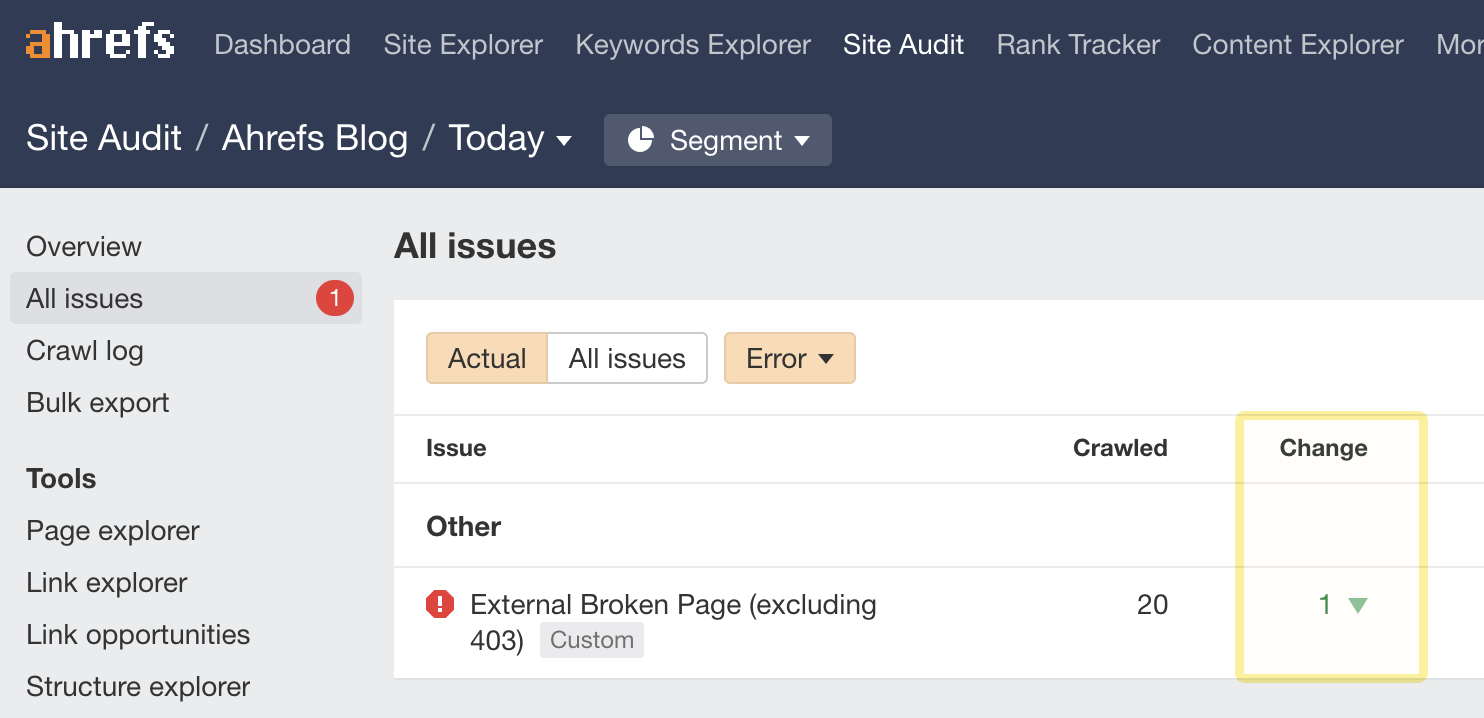The height and width of the screenshot is (718, 1484).
Task: Navigate to Keywords Explorer
Action: (x=693, y=44)
